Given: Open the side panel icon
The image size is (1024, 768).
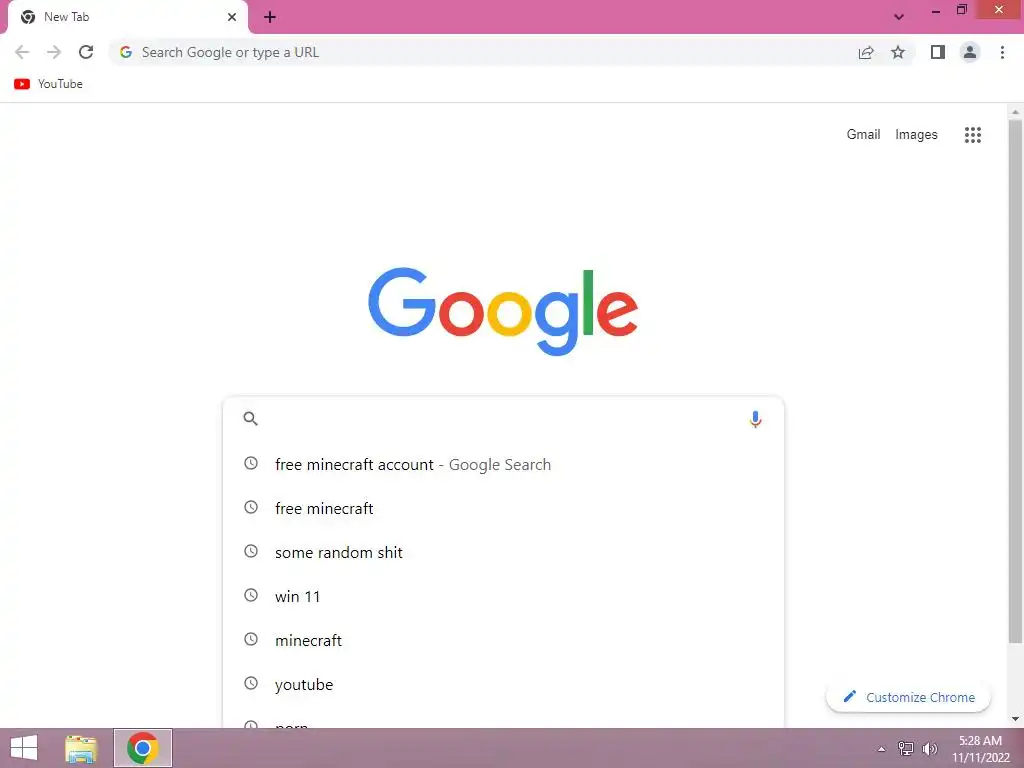Looking at the screenshot, I should [x=938, y=52].
